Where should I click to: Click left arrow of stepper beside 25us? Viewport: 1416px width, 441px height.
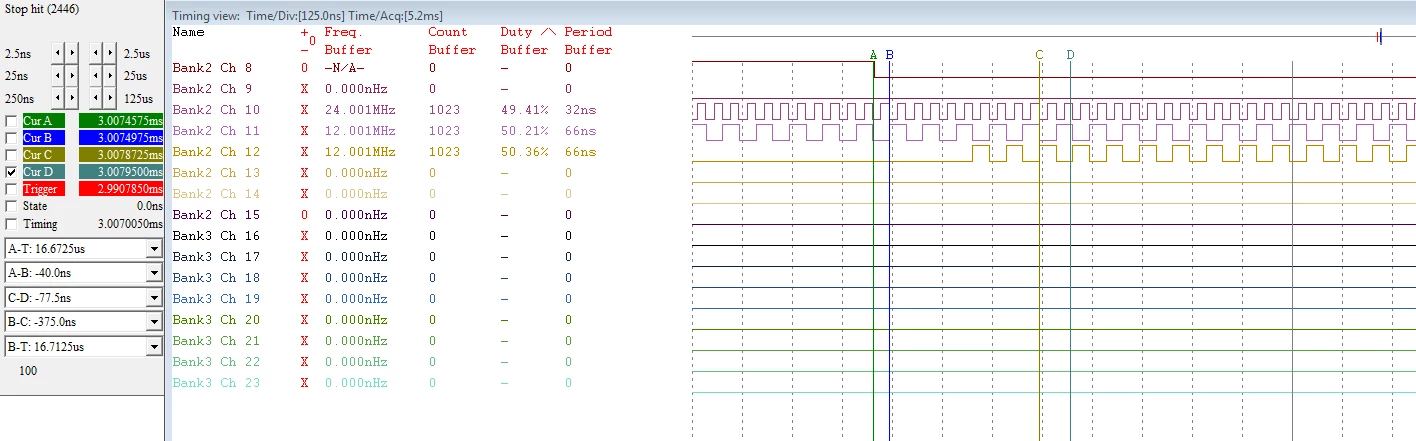[x=96, y=76]
